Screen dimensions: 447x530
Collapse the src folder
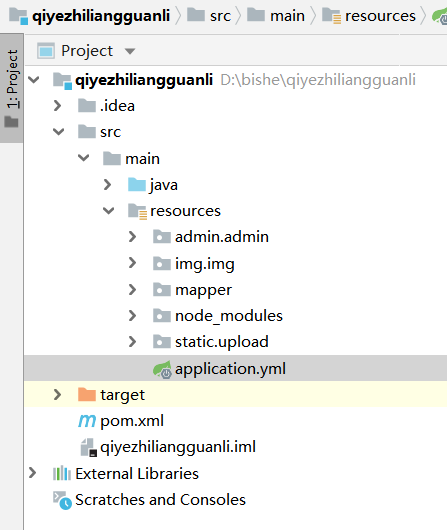tap(58, 131)
